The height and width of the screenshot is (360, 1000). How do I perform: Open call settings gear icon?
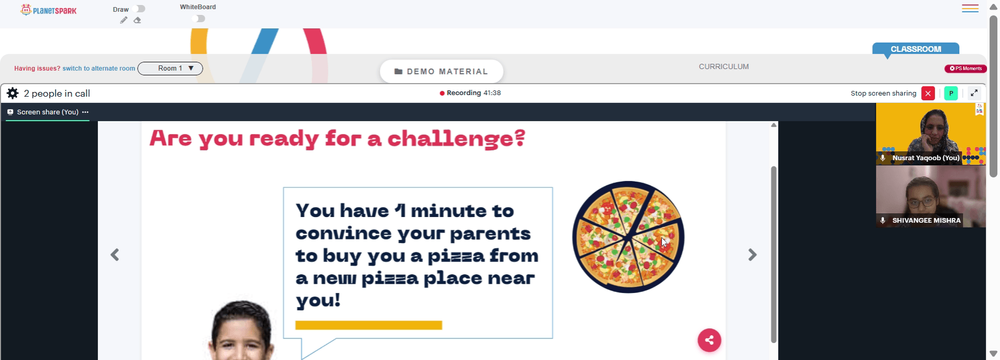click(x=12, y=93)
